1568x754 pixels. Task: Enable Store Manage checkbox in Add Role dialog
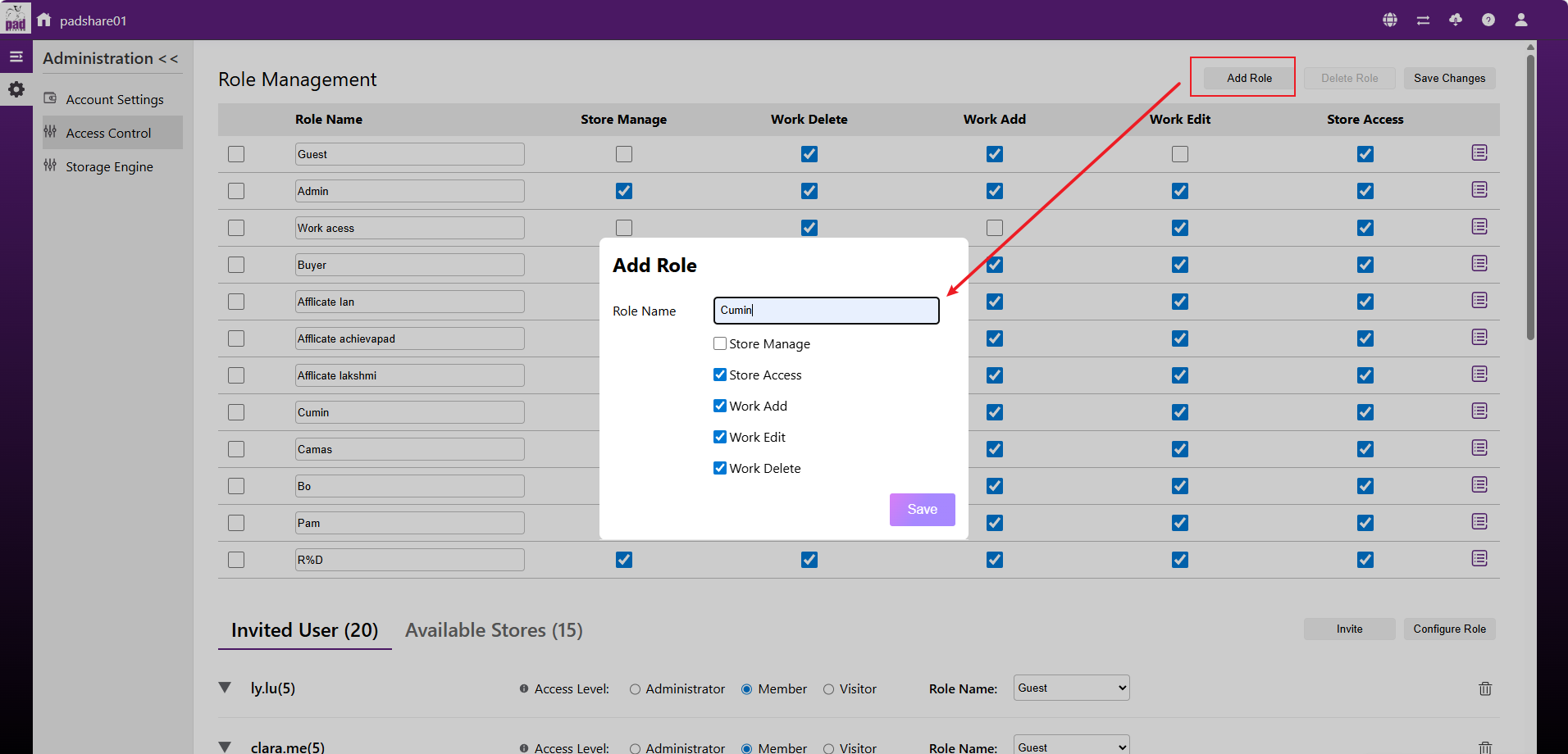point(720,344)
